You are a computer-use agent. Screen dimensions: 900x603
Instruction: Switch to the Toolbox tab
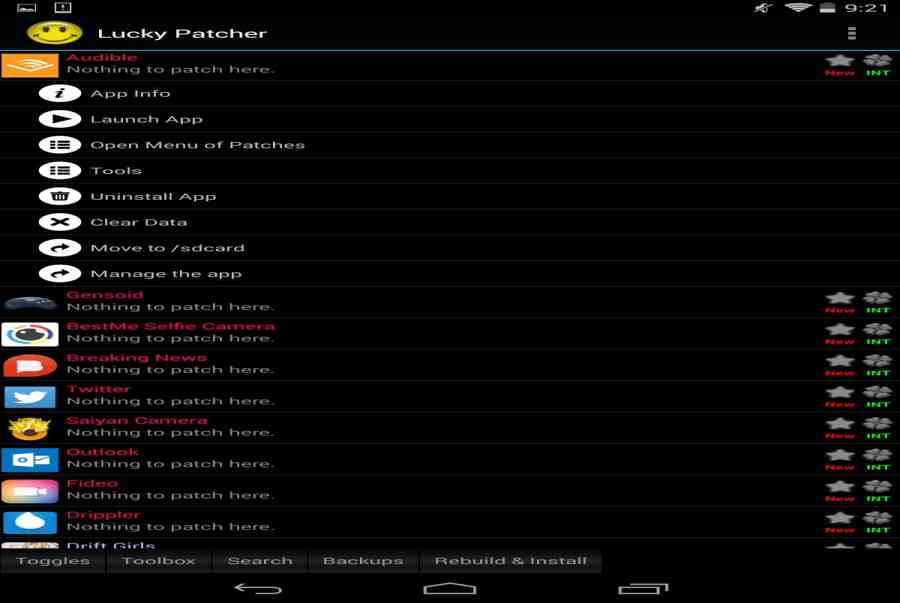(159, 561)
